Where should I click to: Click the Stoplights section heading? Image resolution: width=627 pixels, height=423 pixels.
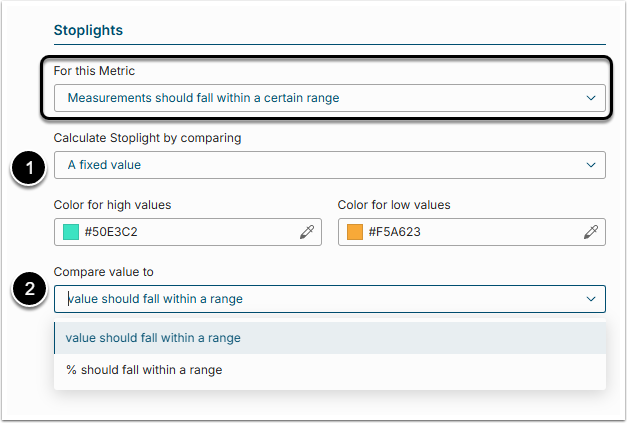(88, 30)
